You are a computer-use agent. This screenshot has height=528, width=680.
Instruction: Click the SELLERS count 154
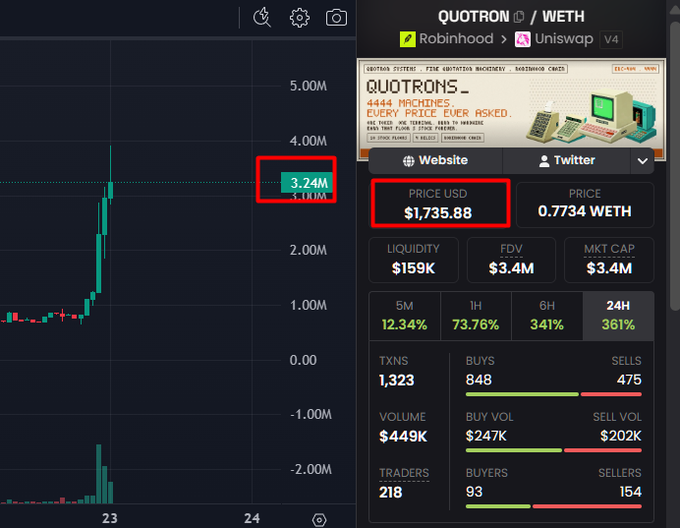click(630, 492)
